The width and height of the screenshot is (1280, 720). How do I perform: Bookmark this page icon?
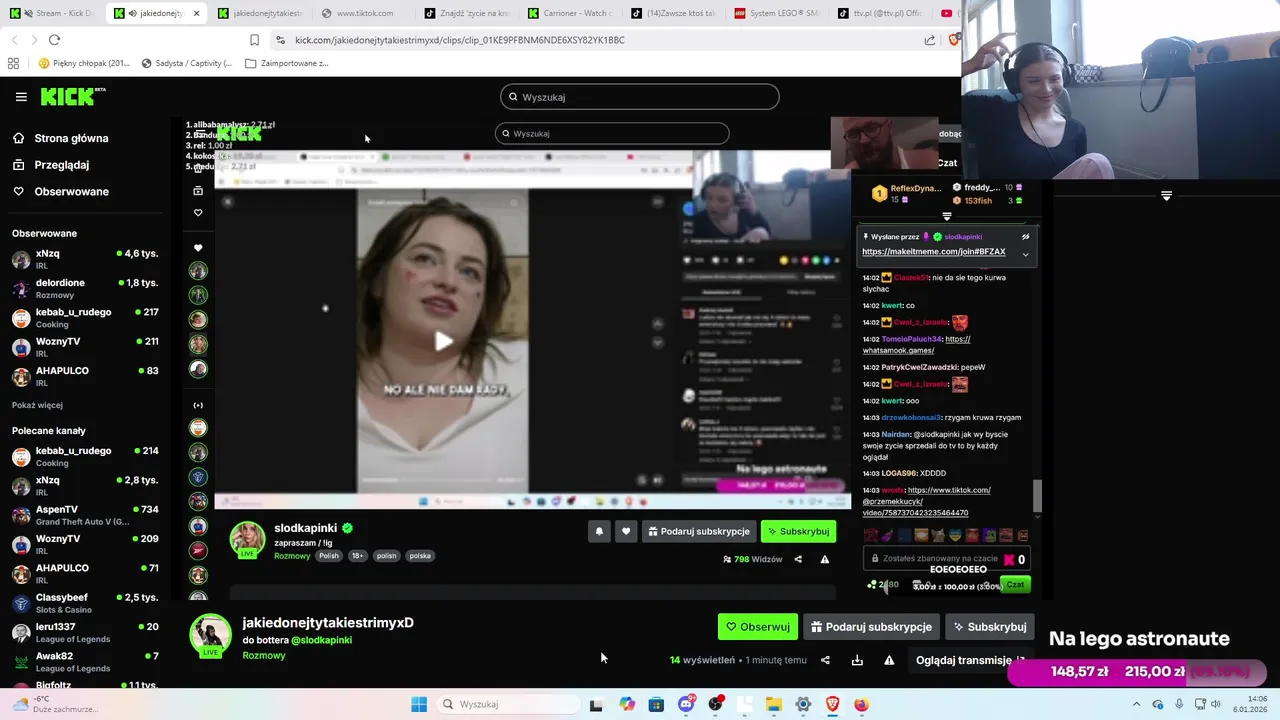tap(254, 40)
